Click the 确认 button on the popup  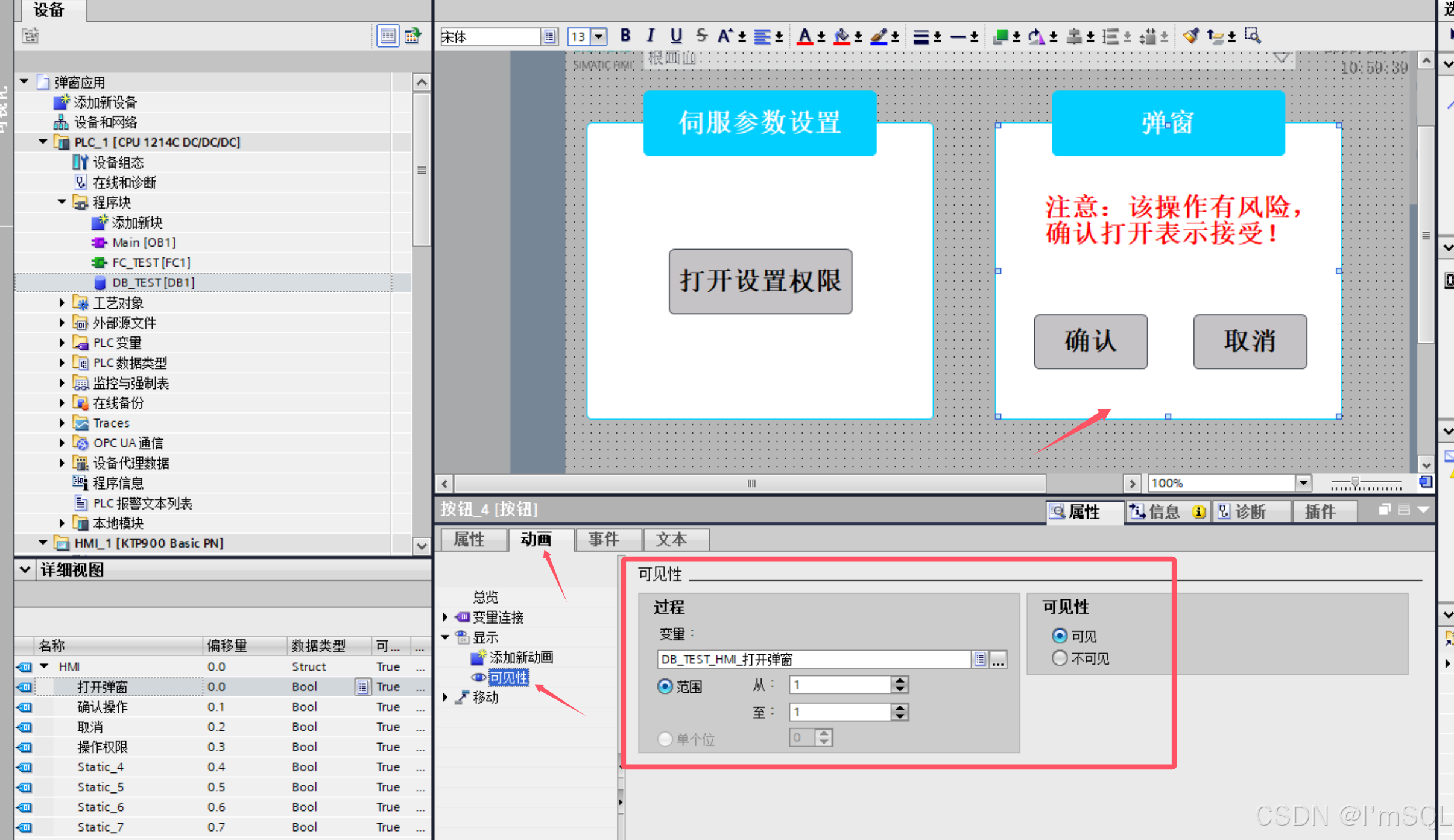1090,341
